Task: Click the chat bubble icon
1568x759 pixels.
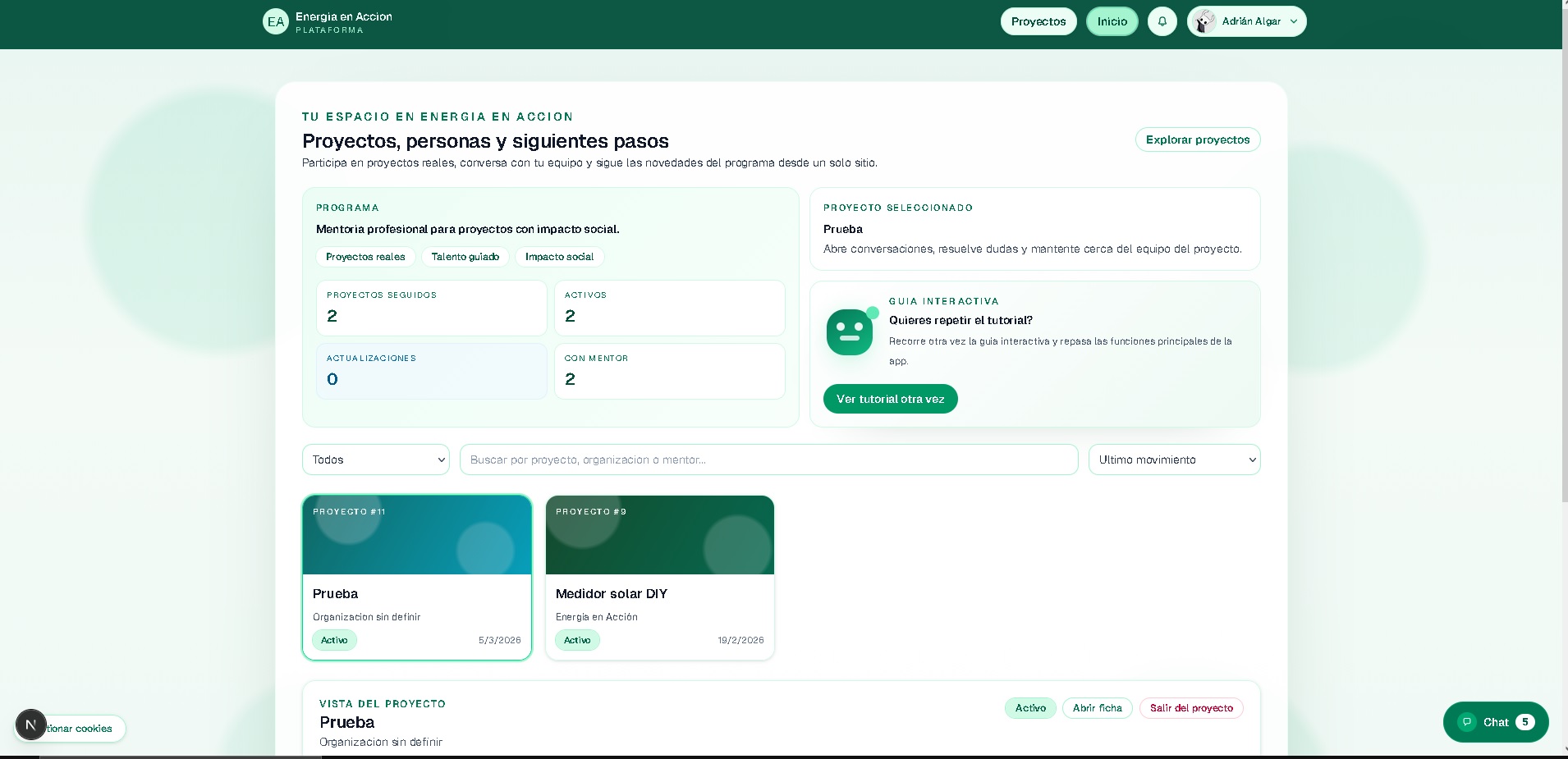Action: click(x=1466, y=722)
